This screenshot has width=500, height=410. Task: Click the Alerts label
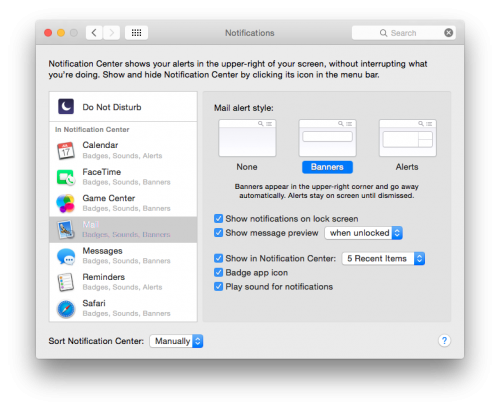[x=407, y=167]
